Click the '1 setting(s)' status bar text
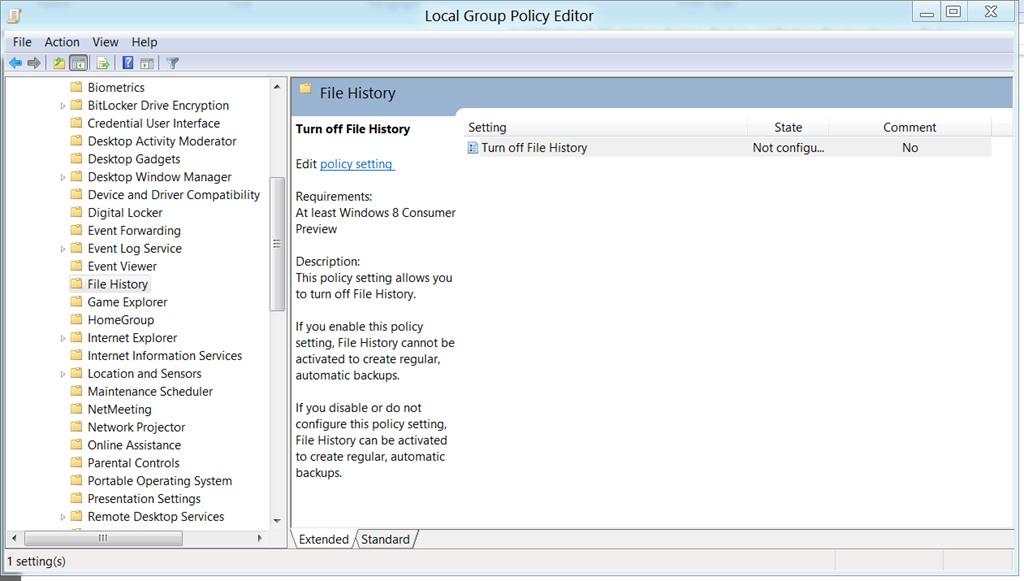Viewport: 1024px width, 581px height. (x=37, y=561)
